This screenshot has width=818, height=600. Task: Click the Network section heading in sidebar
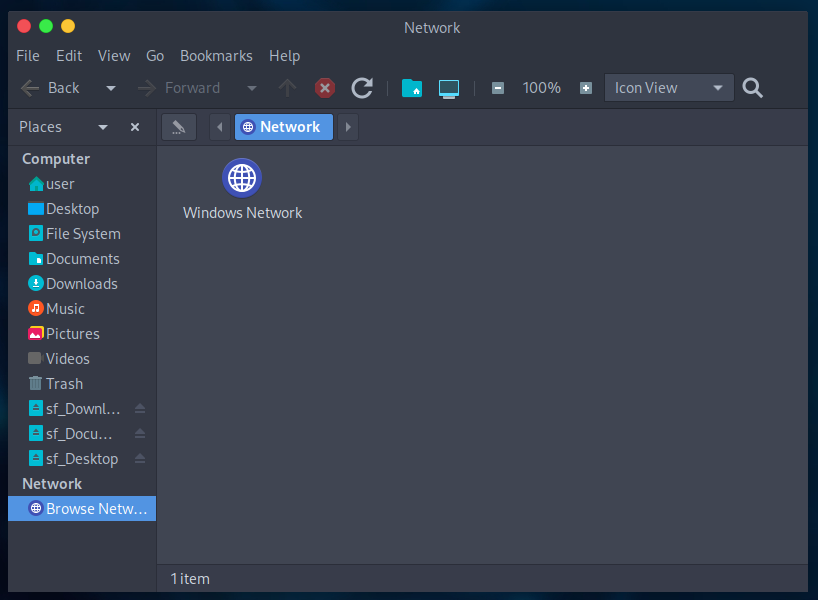(52, 484)
